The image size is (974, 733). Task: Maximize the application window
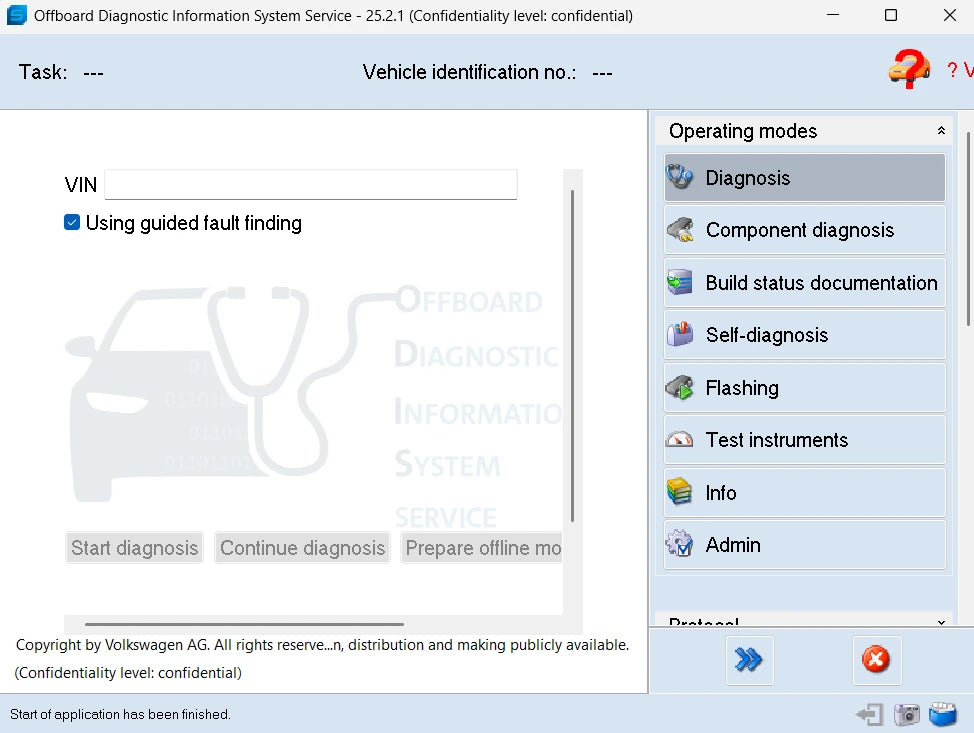pos(891,15)
